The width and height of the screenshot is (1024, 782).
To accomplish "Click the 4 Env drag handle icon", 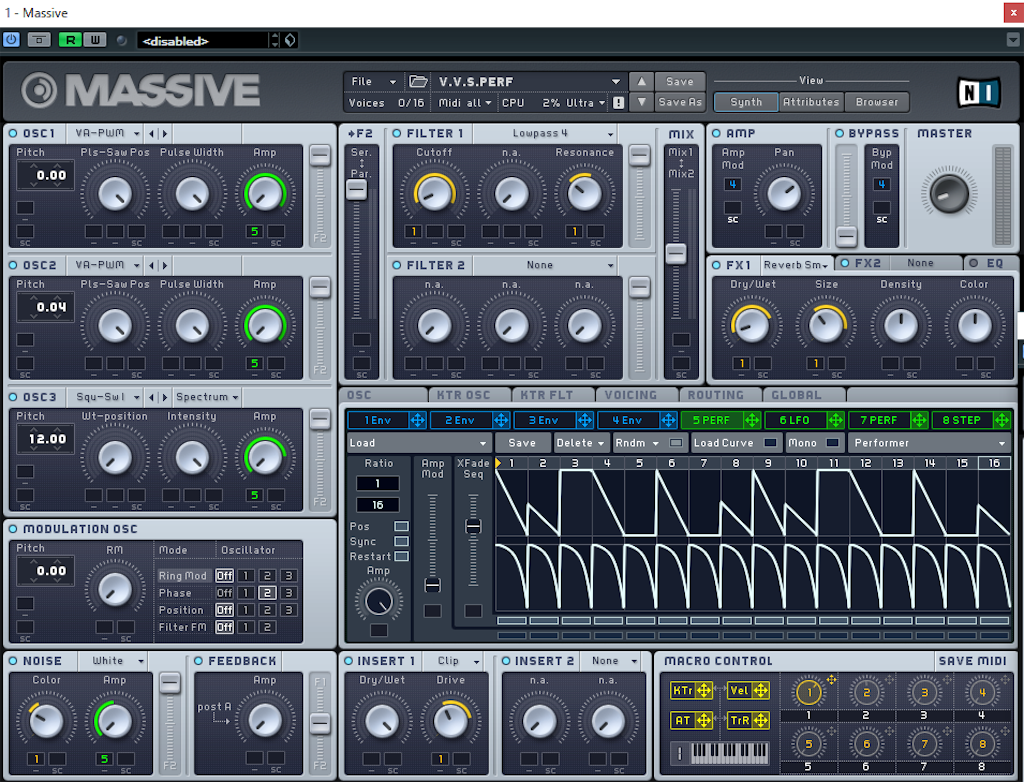I will pos(668,420).
